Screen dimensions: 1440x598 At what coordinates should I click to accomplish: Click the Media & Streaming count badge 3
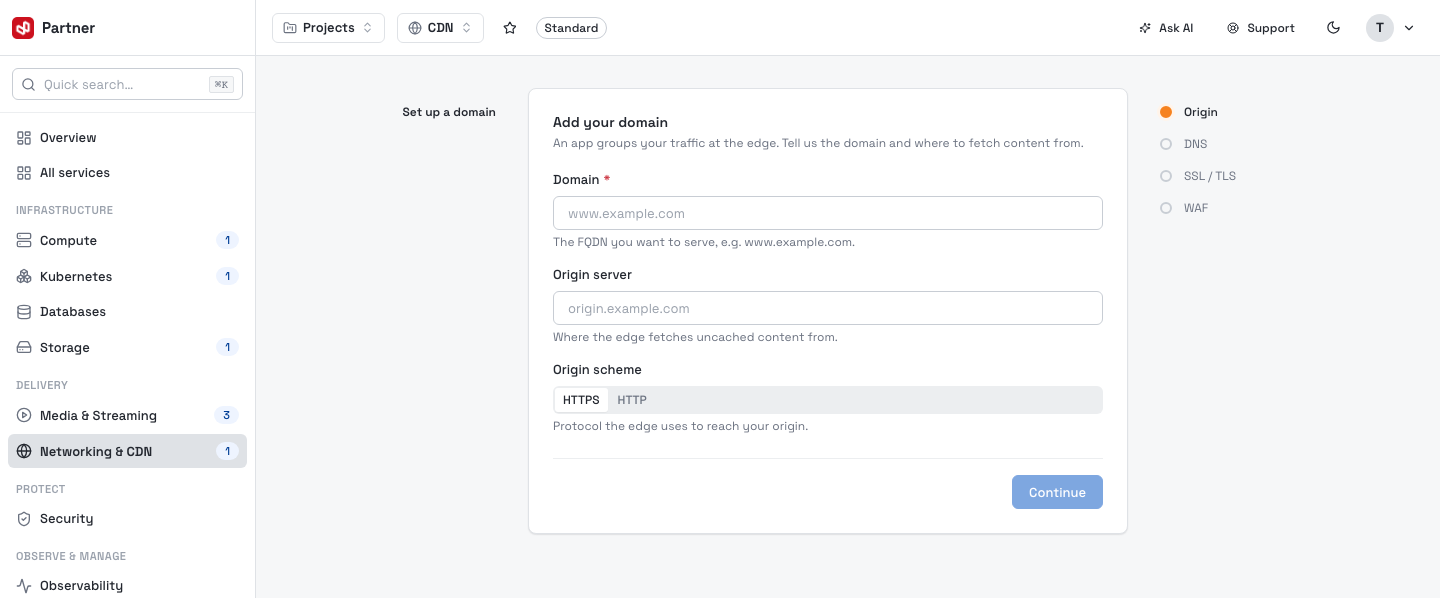tap(226, 416)
